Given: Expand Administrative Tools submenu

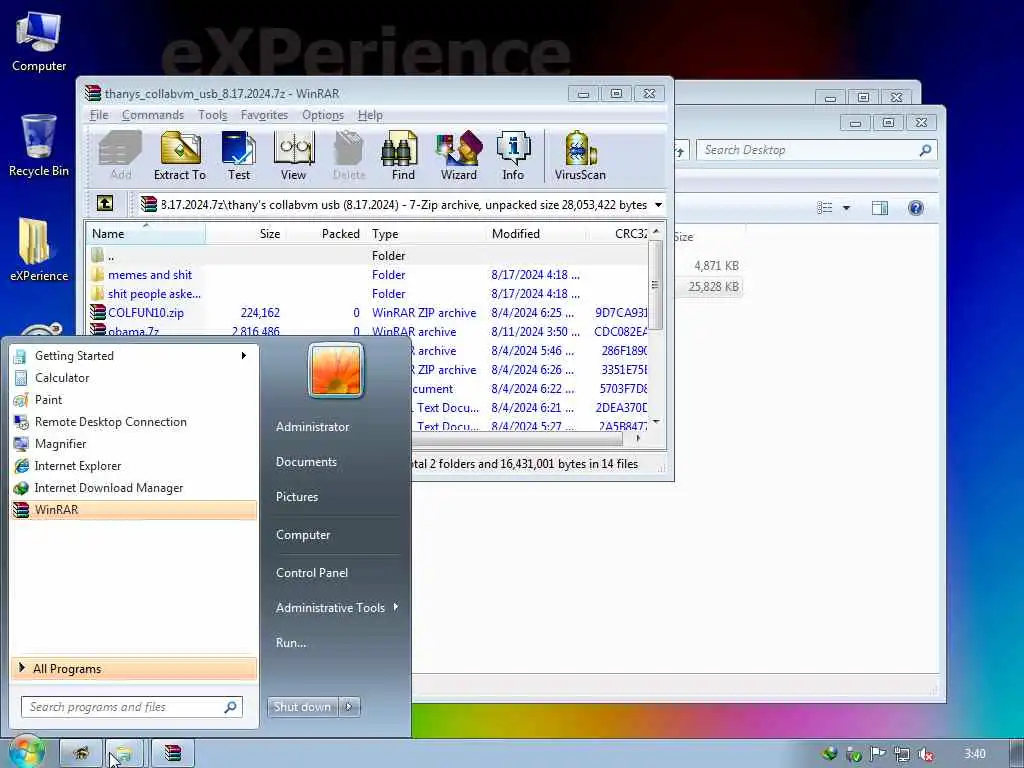Looking at the screenshot, I should point(396,607).
